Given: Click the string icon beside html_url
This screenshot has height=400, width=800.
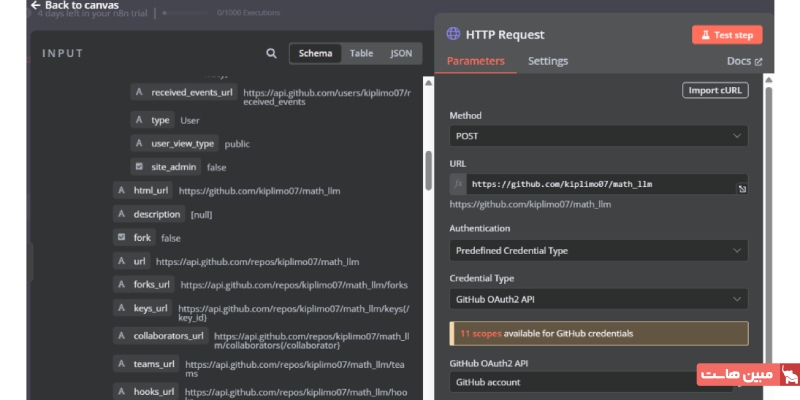Looking at the screenshot, I should coord(121,190).
